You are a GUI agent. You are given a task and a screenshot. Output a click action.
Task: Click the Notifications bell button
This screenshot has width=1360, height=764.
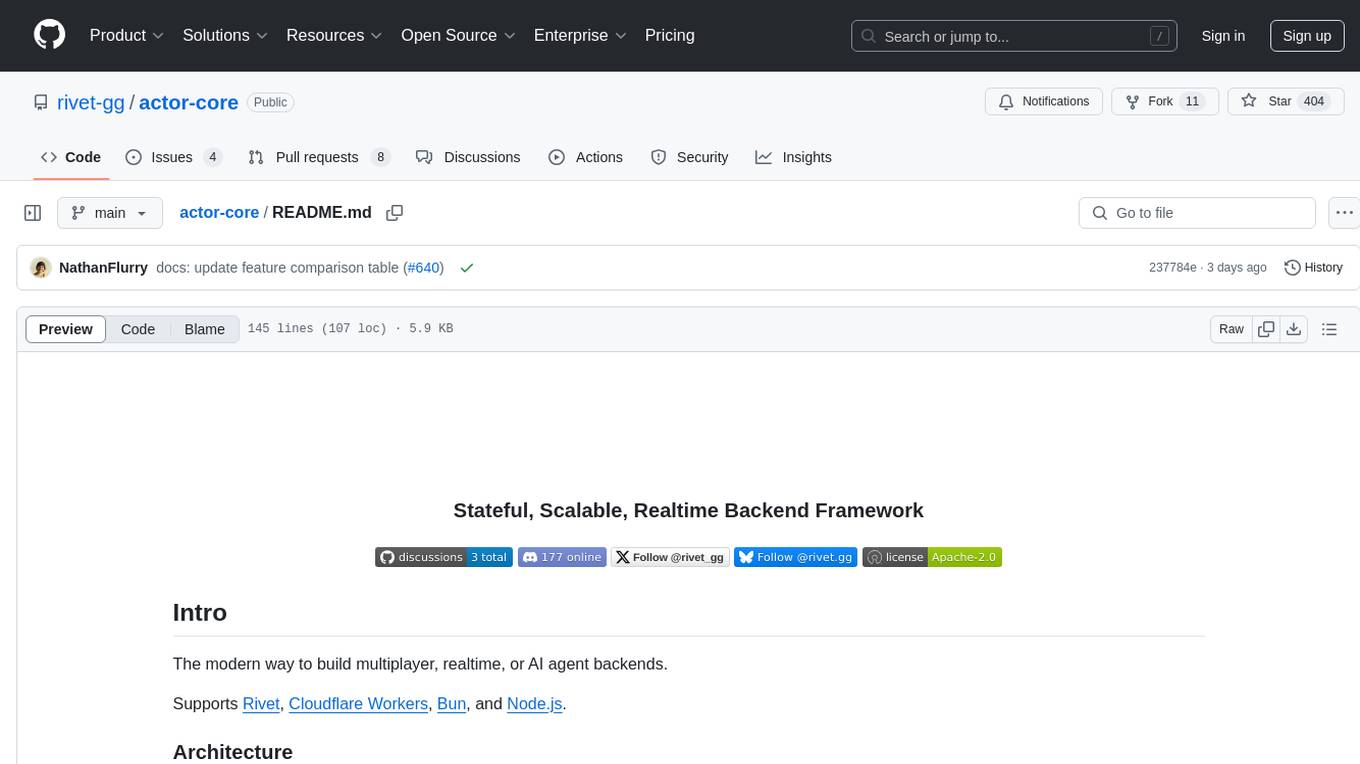click(1044, 102)
